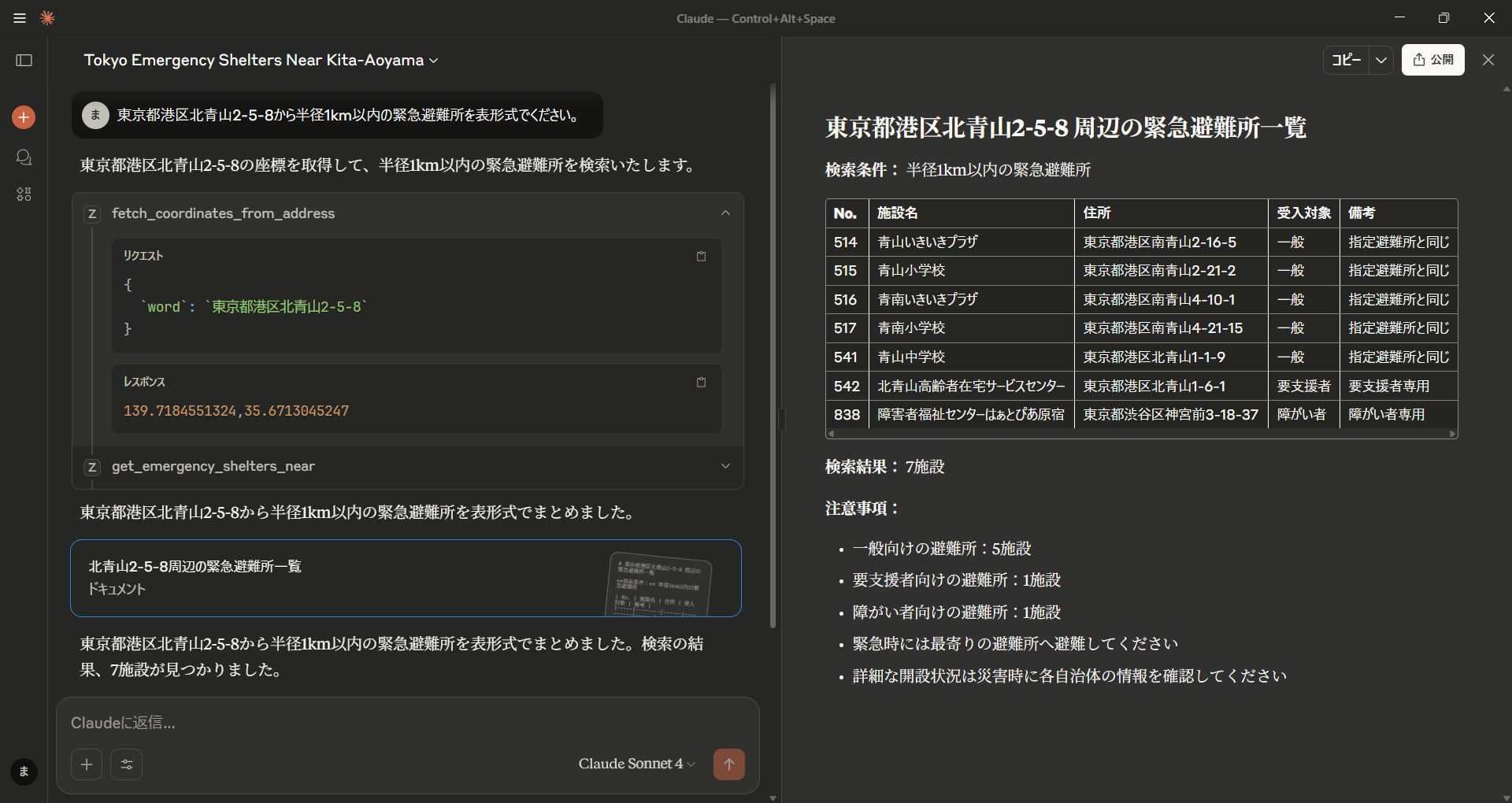1512x803 pixels.
Task: Collapse the fetch_coordinates_from_address tool call
Action: coord(725,213)
